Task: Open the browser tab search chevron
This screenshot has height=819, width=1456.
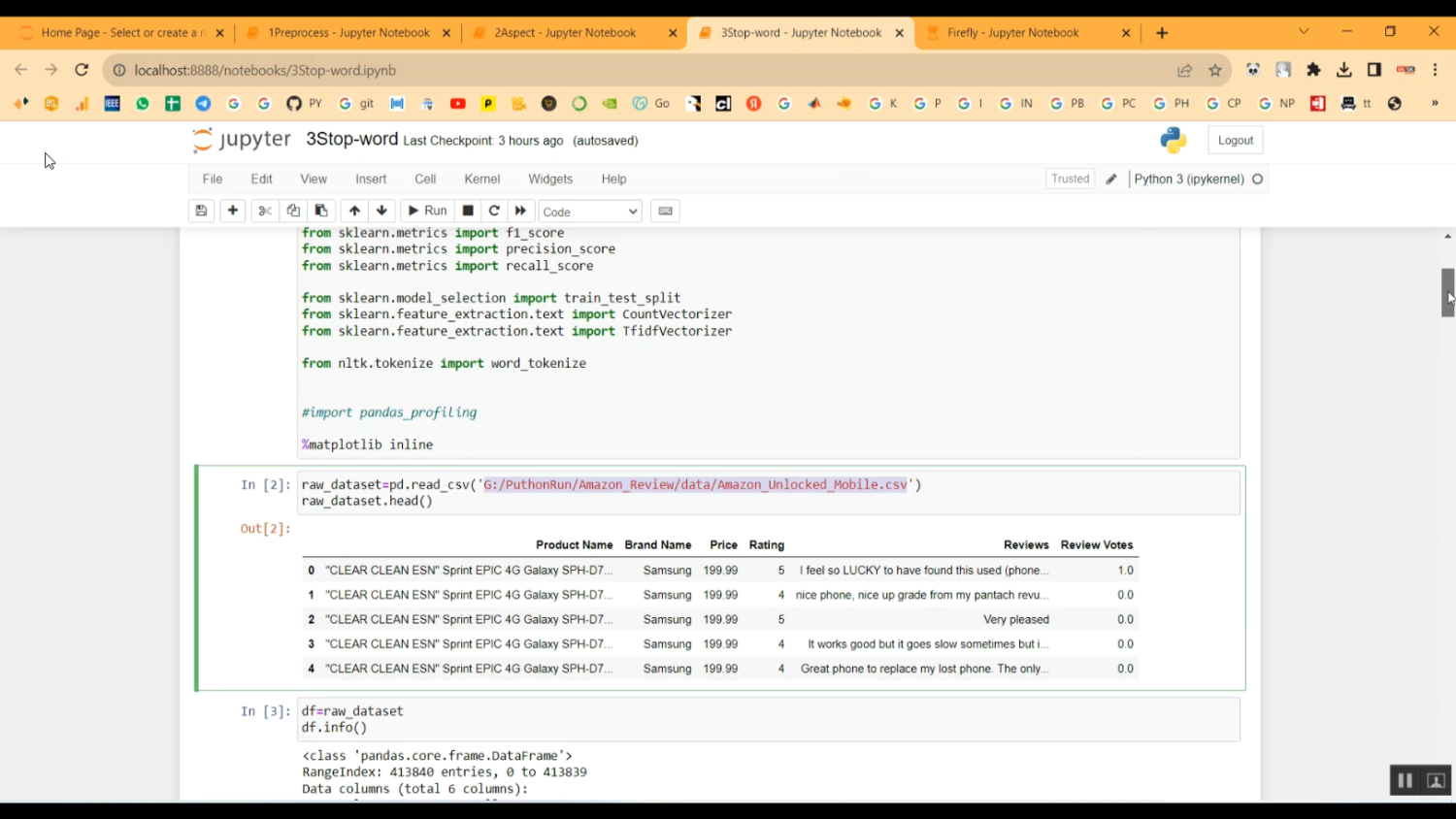Action: (x=1304, y=32)
